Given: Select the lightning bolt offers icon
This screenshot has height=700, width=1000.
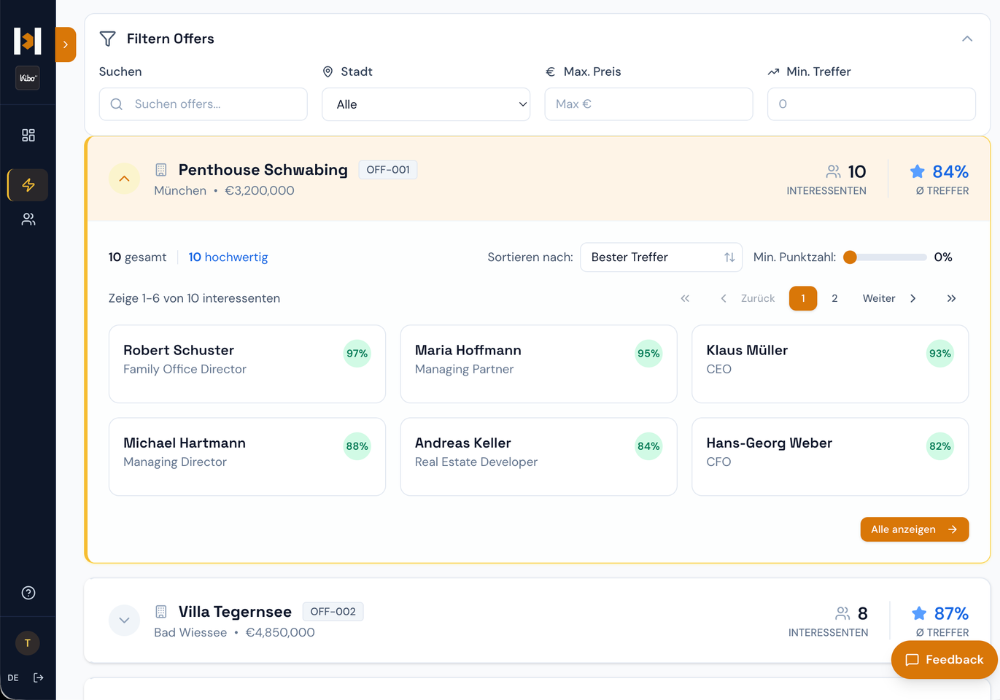Looking at the screenshot, I should [x=28, y=185].
